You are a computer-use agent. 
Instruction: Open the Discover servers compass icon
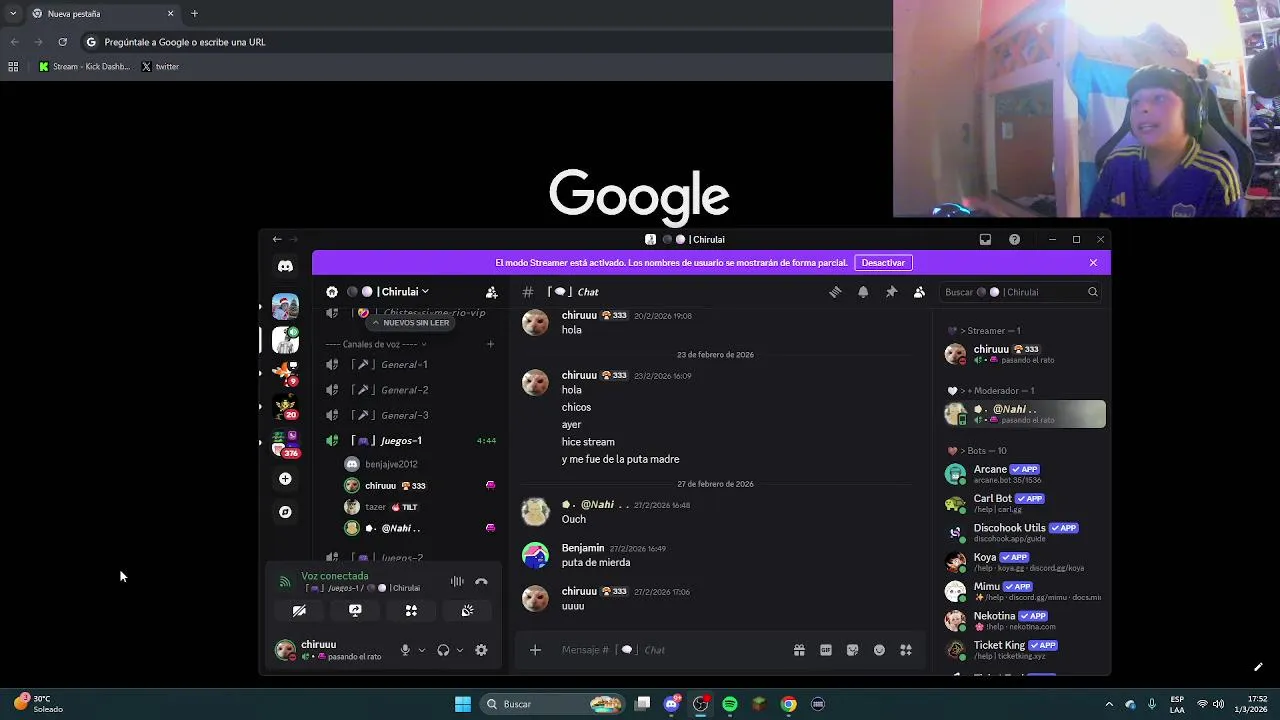click(x=285, y=512)
